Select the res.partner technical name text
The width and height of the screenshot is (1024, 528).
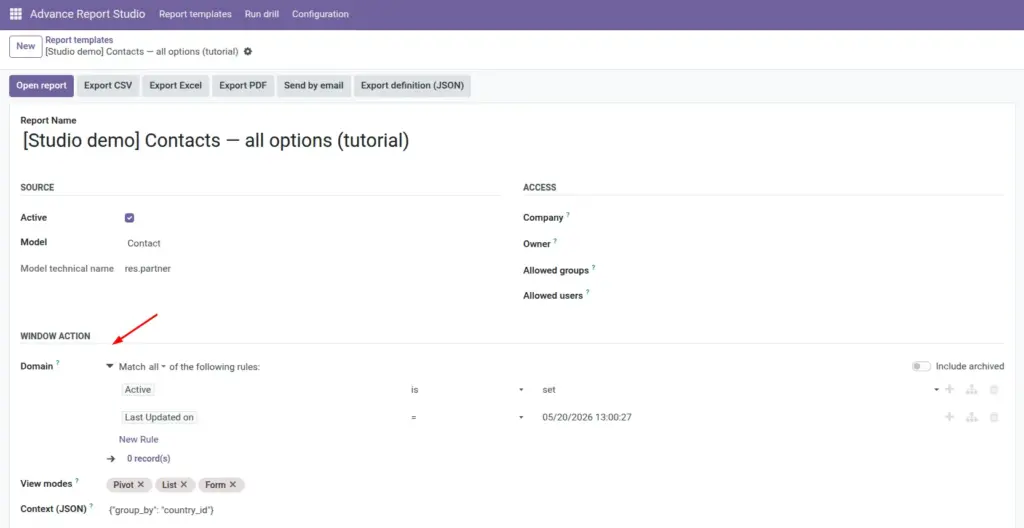[148, 269]
